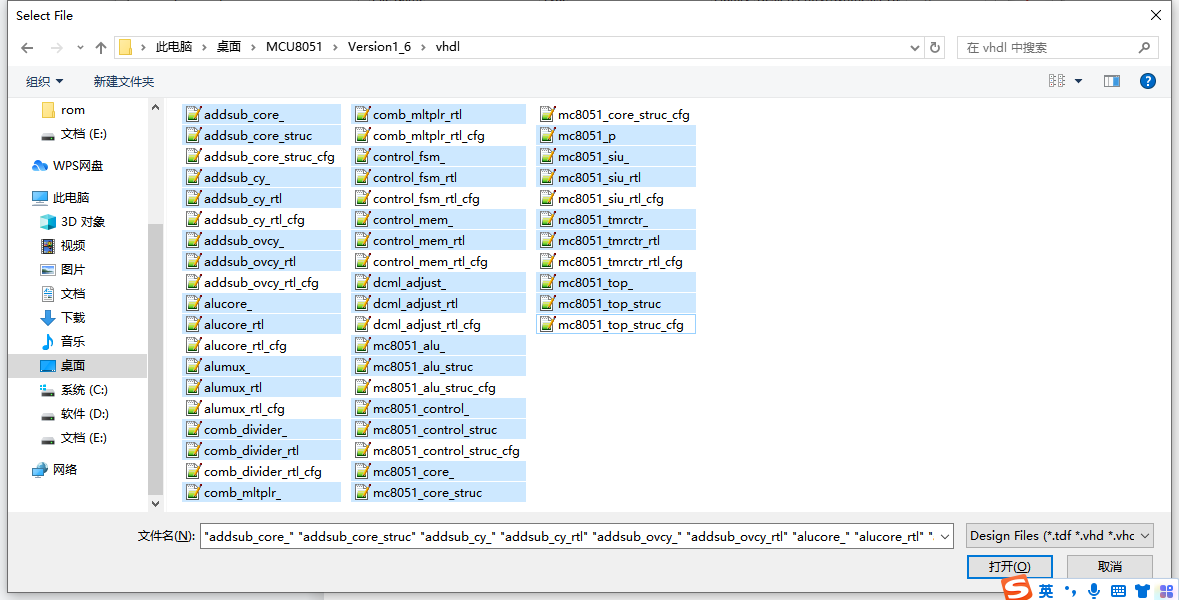The image size is (1179, 600).
Task: Select vhdl in the address path
Action: point(447,47)
